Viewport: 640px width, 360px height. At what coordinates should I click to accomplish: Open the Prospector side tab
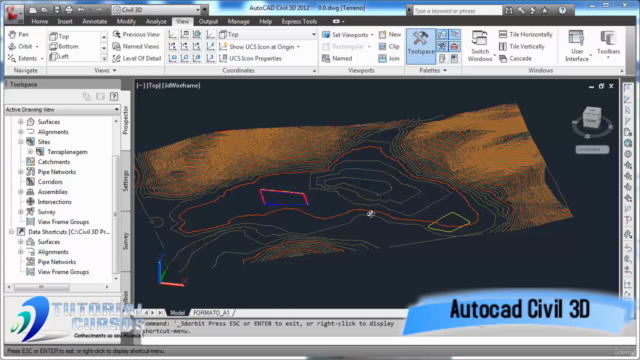[125, 120]
